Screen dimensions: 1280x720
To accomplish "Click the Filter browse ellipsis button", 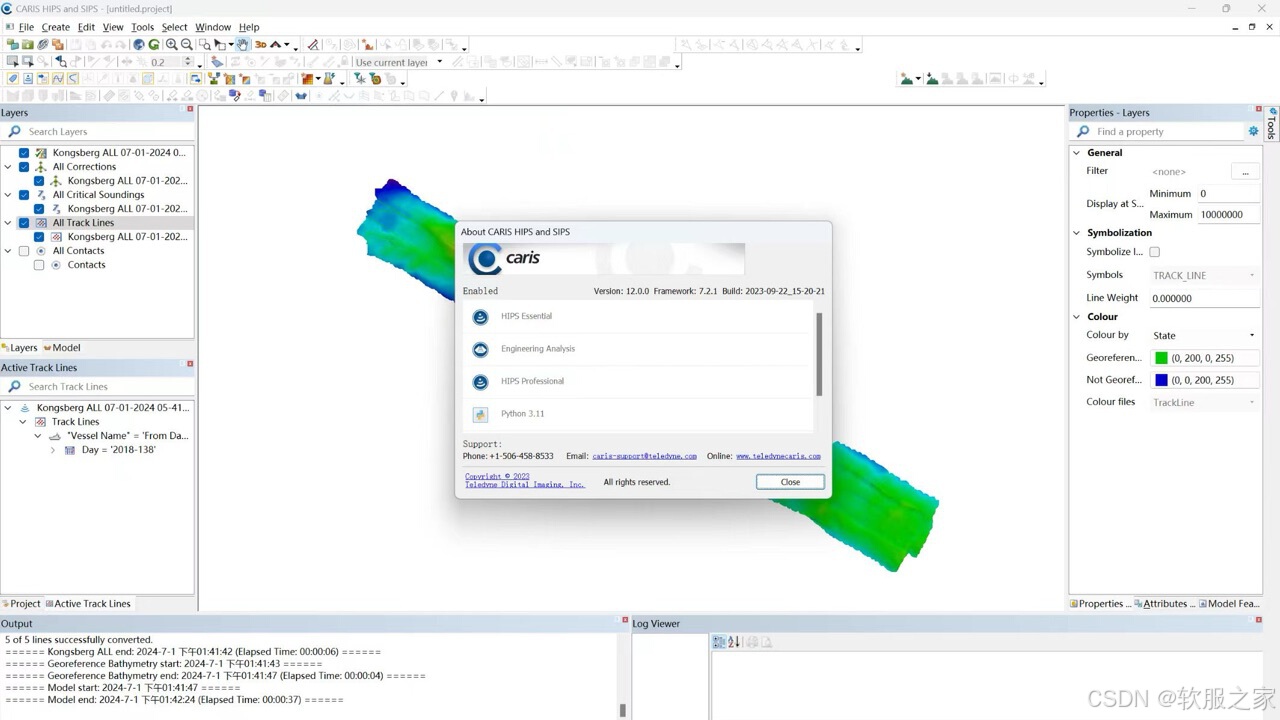I will (1245, 172).
